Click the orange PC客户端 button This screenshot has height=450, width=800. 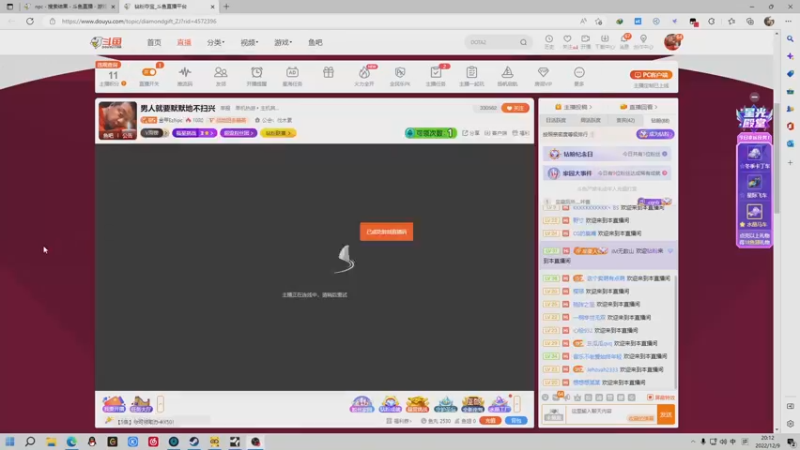pos(651,75)
